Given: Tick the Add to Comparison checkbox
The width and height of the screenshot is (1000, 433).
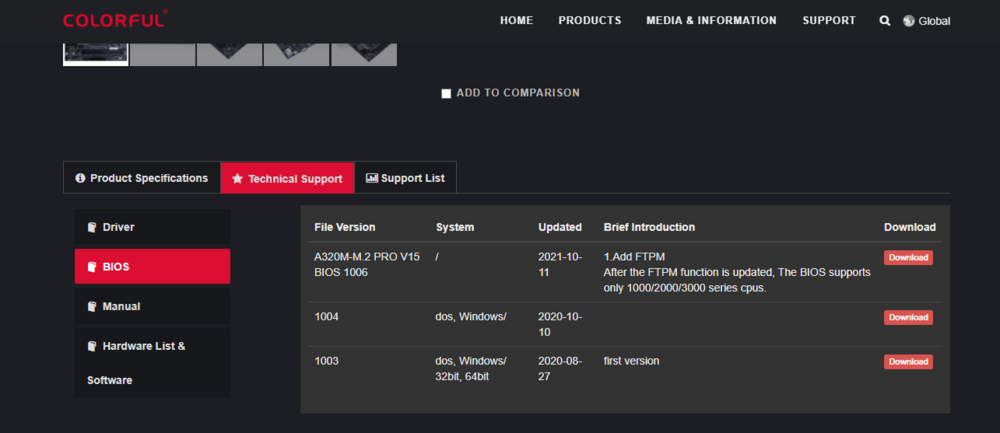Looking at the screenshot, I should 446,93.
